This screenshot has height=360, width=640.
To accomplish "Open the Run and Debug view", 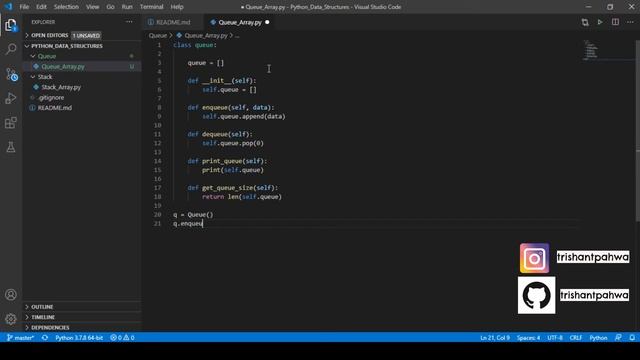I will pyautogui.click(x=11, y=98).
